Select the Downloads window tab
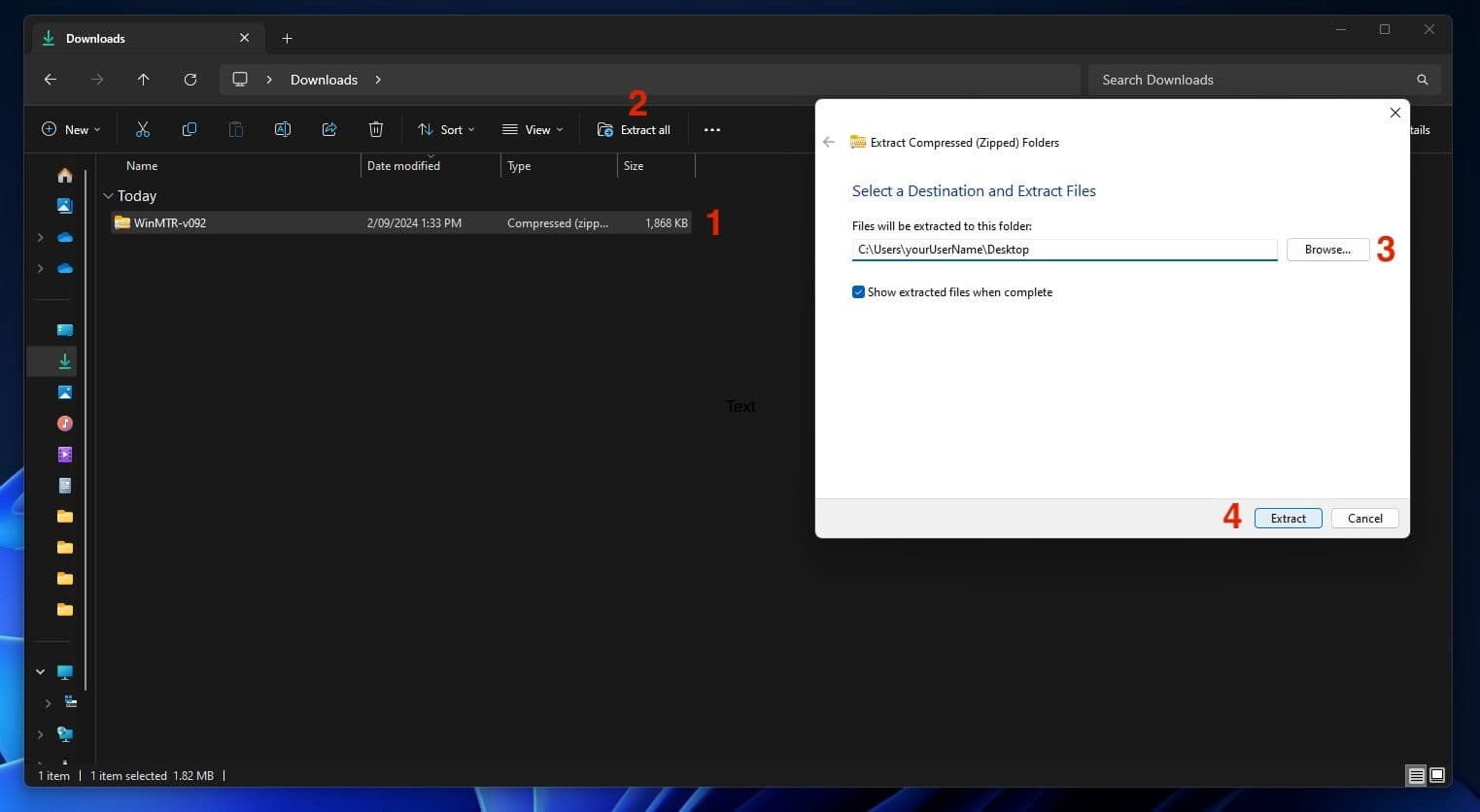The height and width of the screenshot is (812, 1480). pos(146,38)
